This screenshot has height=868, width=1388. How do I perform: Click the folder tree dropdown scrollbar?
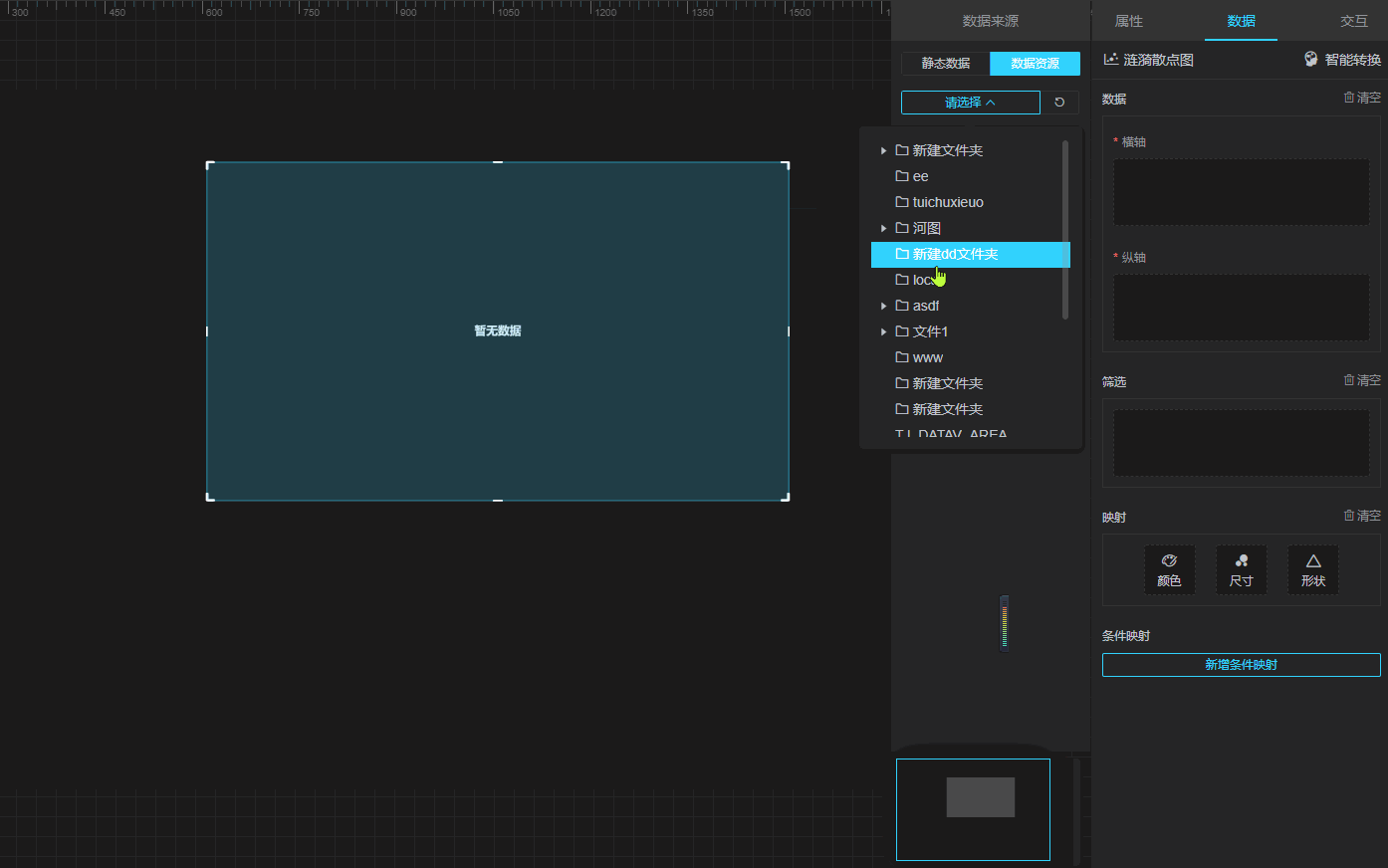coord(1065,229)
